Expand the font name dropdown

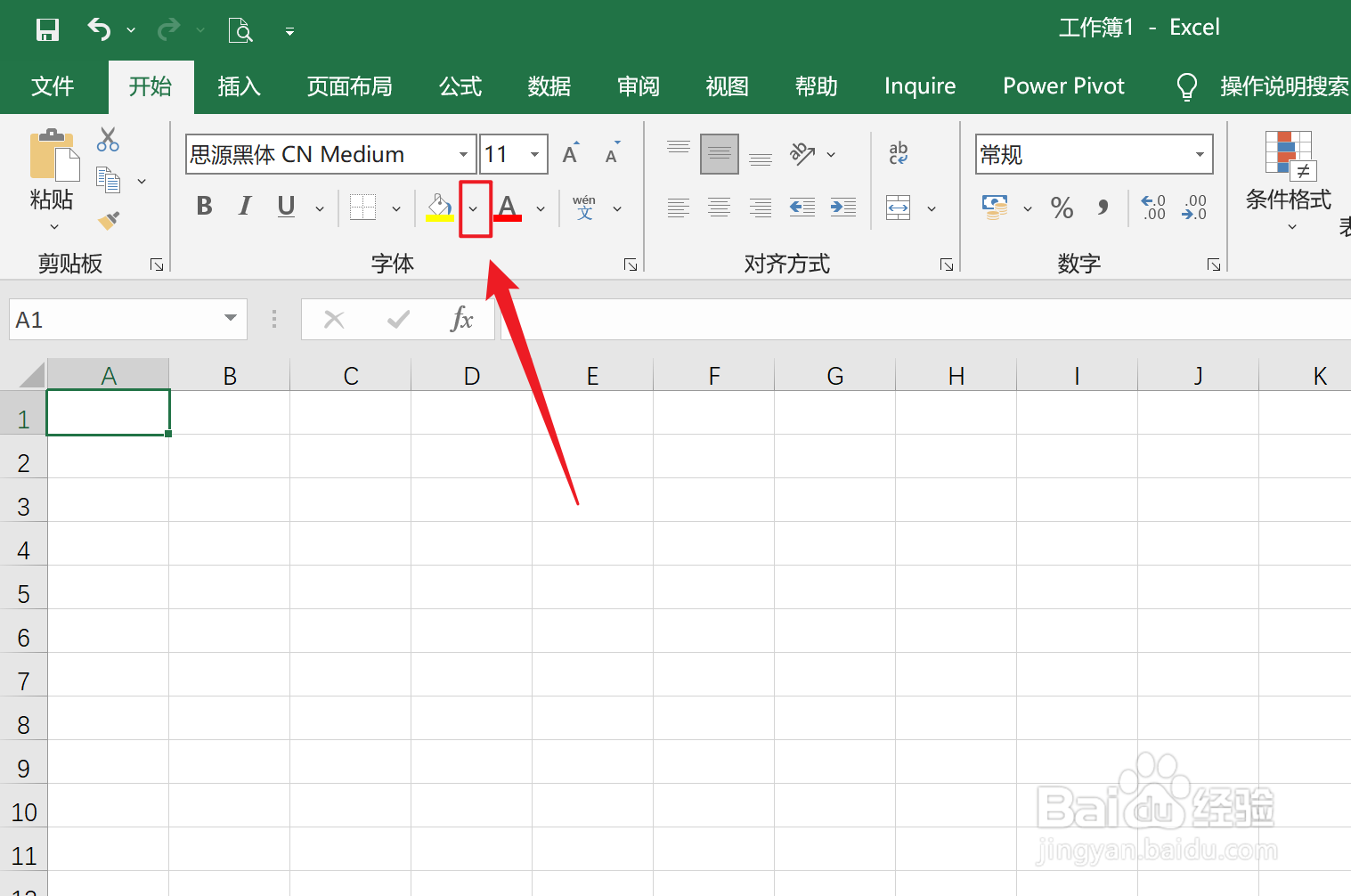click(462, 153)
